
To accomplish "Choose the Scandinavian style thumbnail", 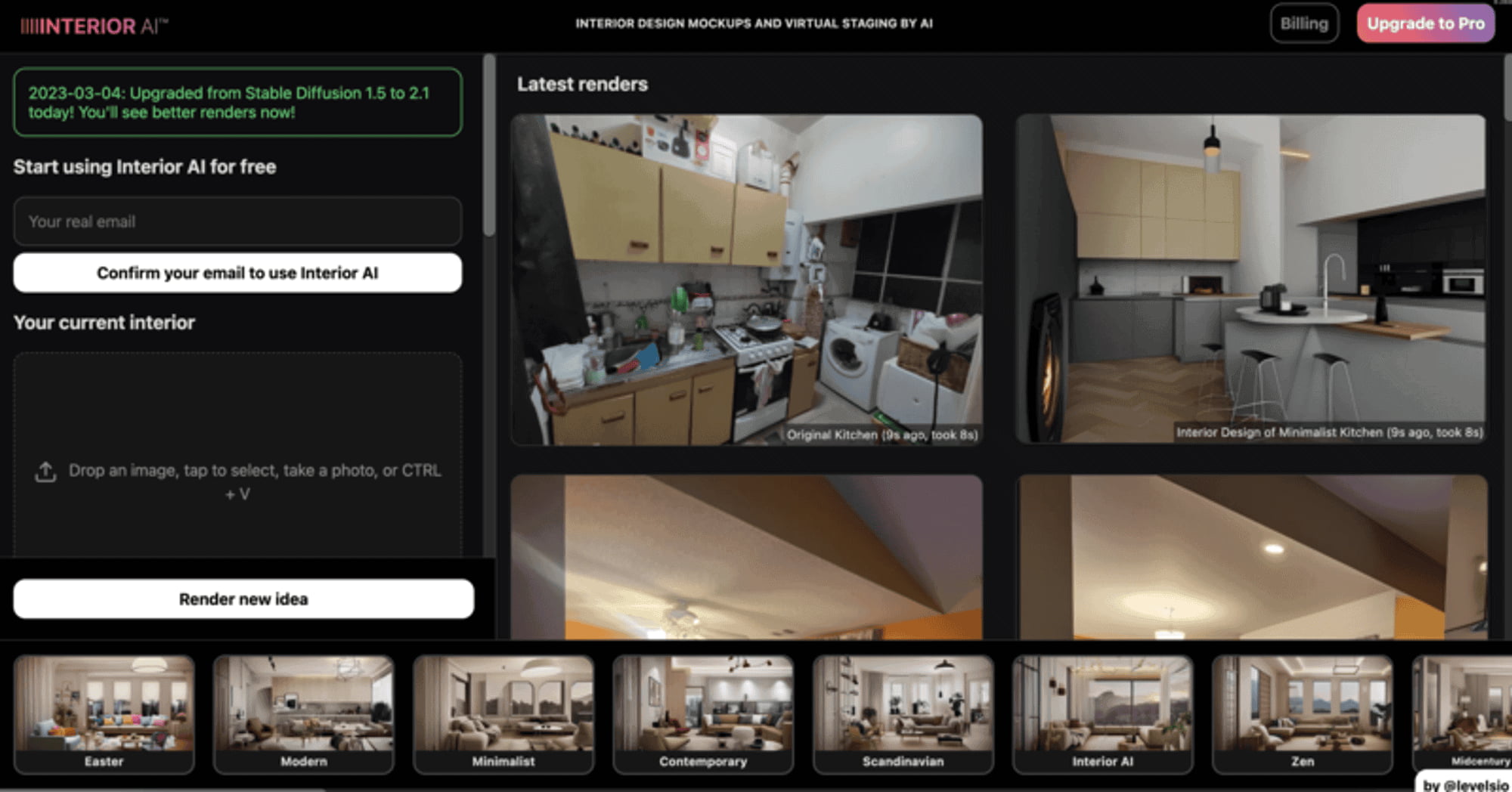I will tap(903, 714).
